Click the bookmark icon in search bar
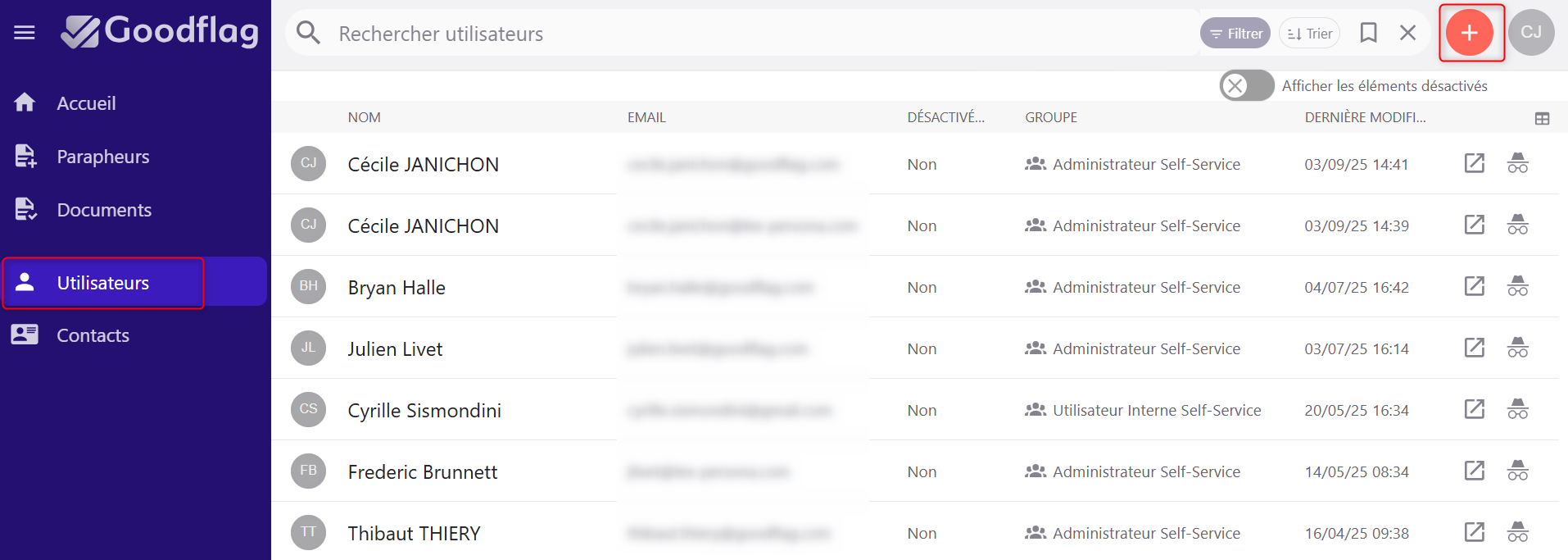 [x=1368, y=33]
